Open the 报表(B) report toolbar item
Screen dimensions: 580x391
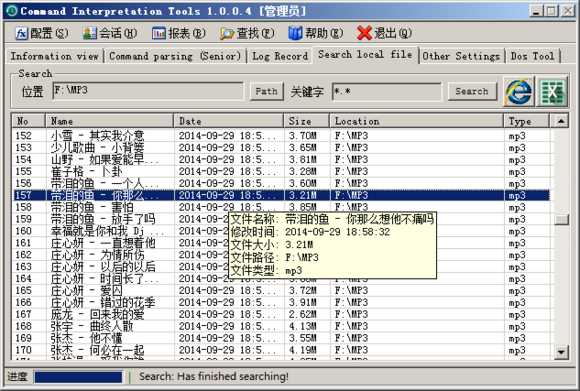pyautogui.click(x=179, y=33)
